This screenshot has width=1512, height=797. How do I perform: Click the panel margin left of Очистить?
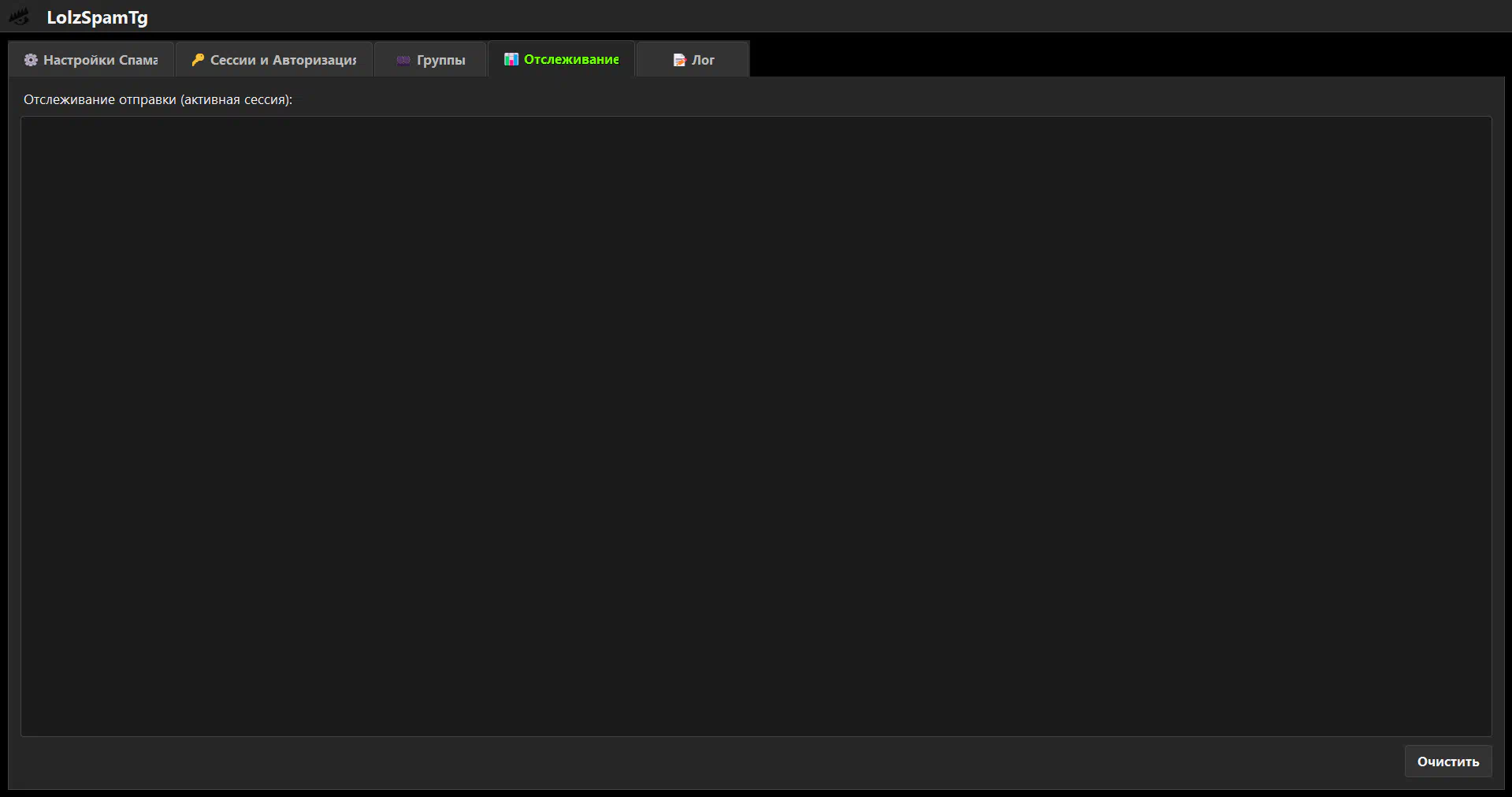(709, 762)
